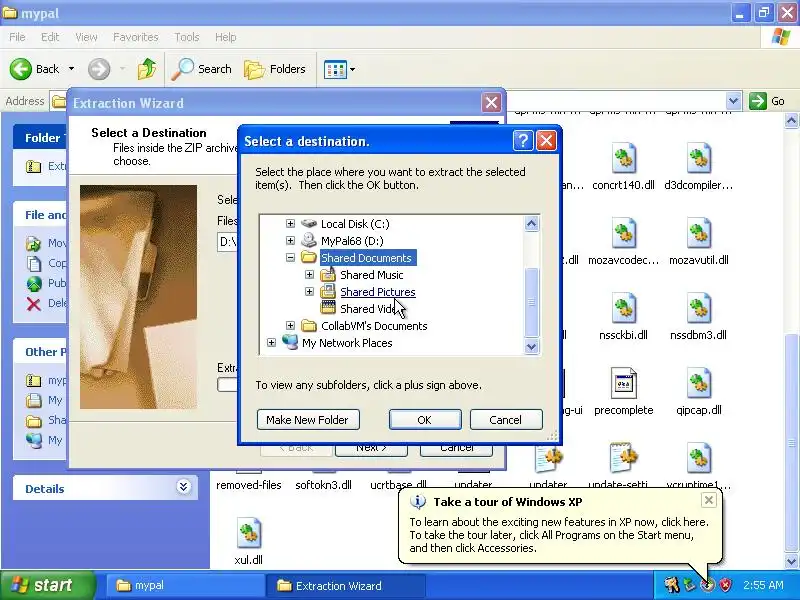The width and height of the screenshot is (800, 600).
Task: Select the removed-files file label
Action: [248, 485]
